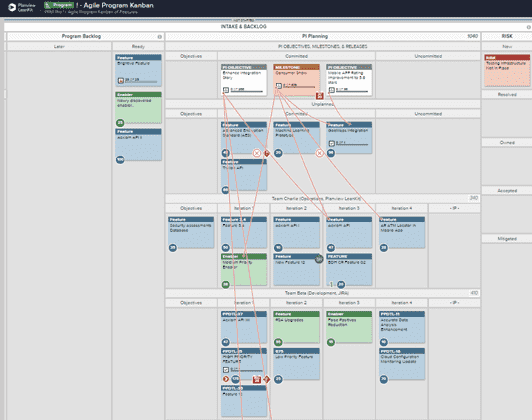Click size badge on Security Assessments Database card
Viewport: 532px width, 420px height.
click(173, 248)
